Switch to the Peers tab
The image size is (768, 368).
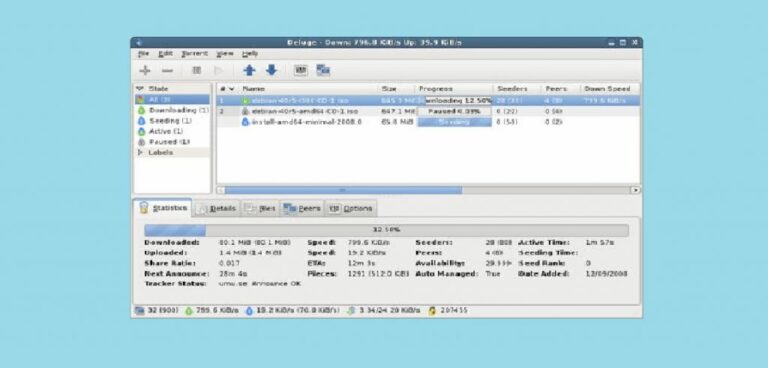point(302,208)
